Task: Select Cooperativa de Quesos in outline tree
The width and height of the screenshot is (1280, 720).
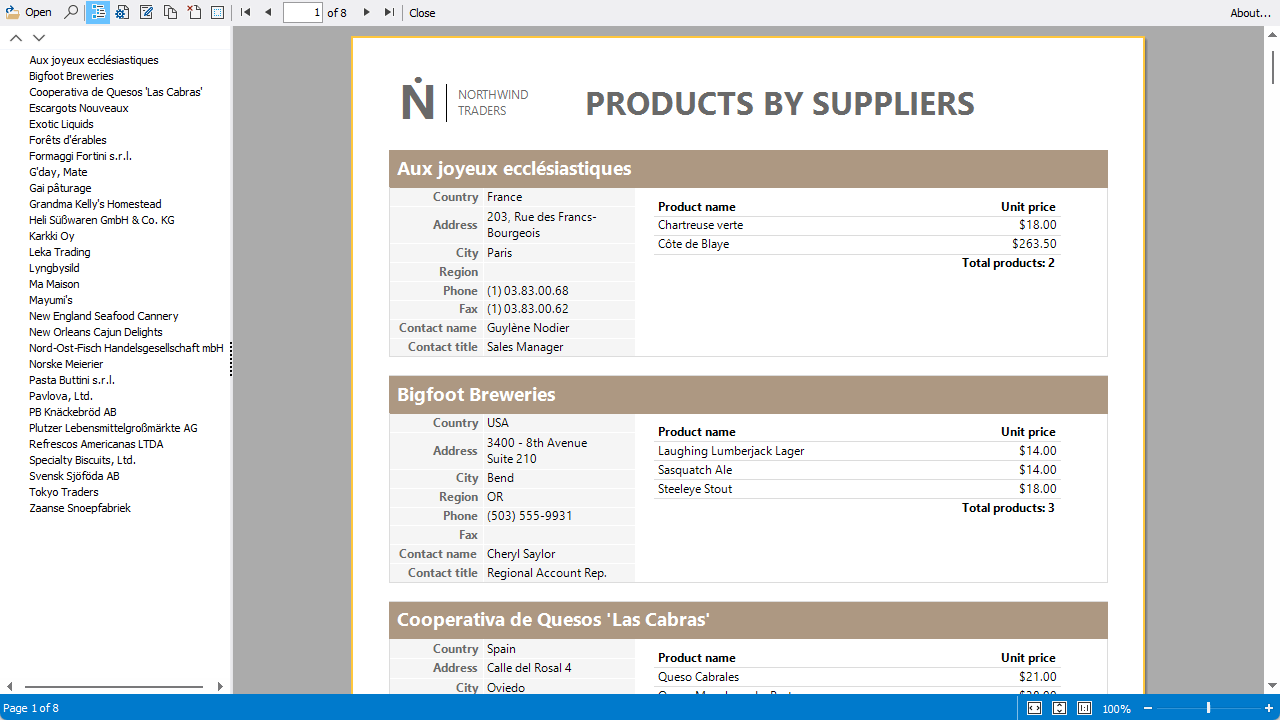Action: (116, 92)
